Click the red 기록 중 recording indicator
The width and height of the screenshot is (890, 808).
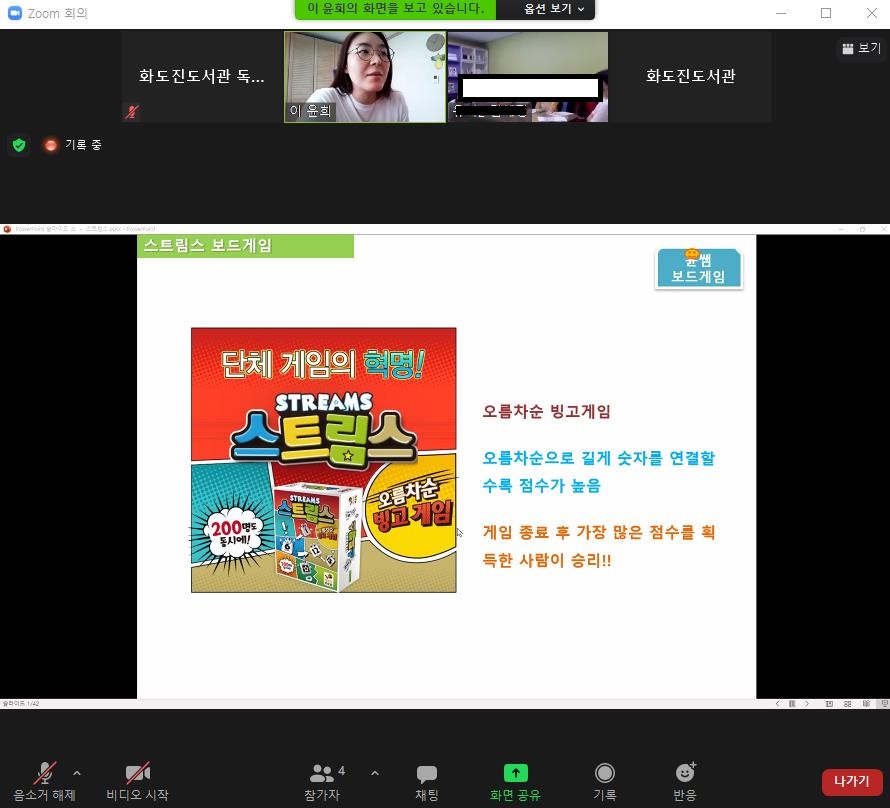[x=73, y=145]
